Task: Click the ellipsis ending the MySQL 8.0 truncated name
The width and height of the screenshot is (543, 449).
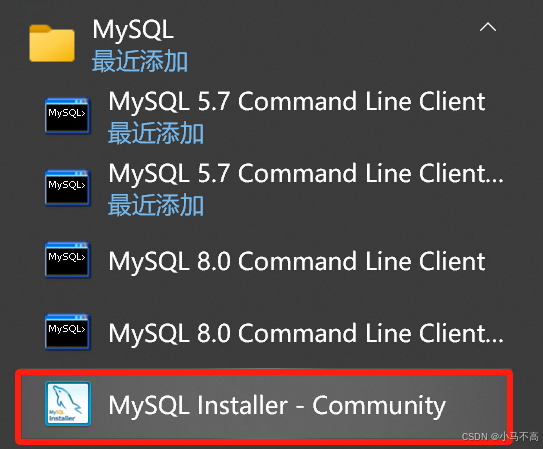Action: tap(495, 340)
